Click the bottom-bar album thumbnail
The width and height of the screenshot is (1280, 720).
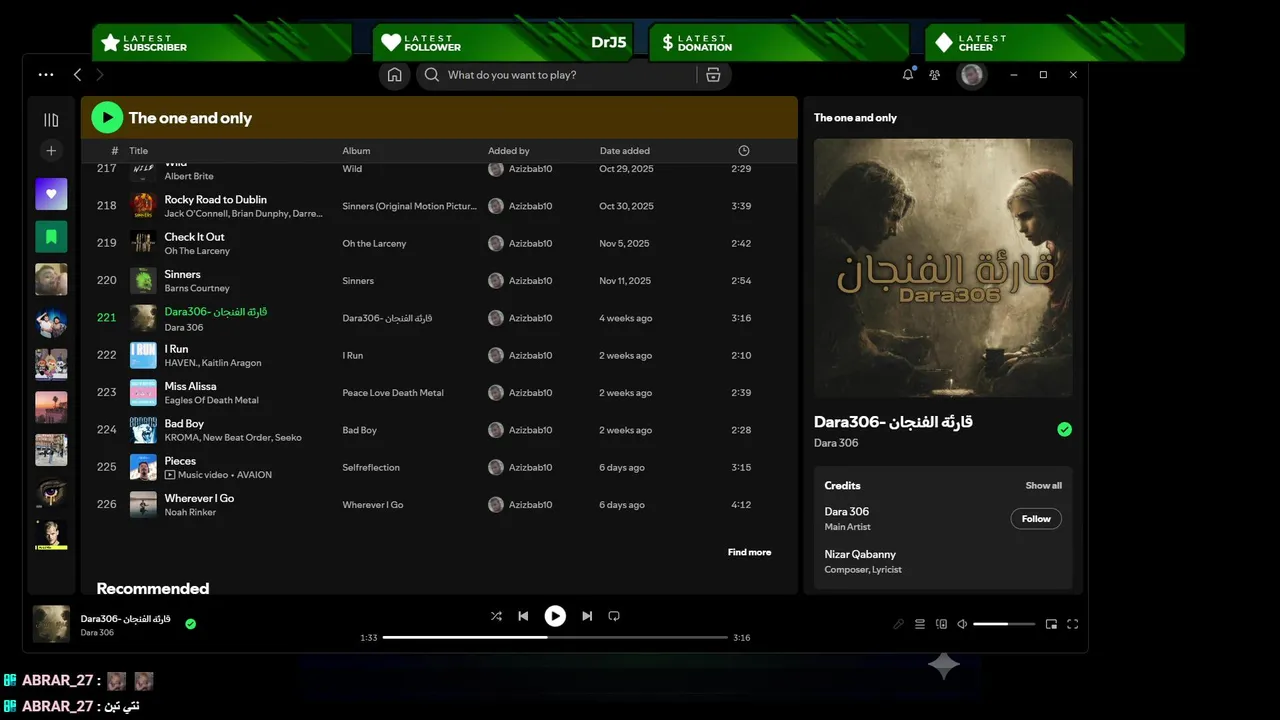coord(51,624)
